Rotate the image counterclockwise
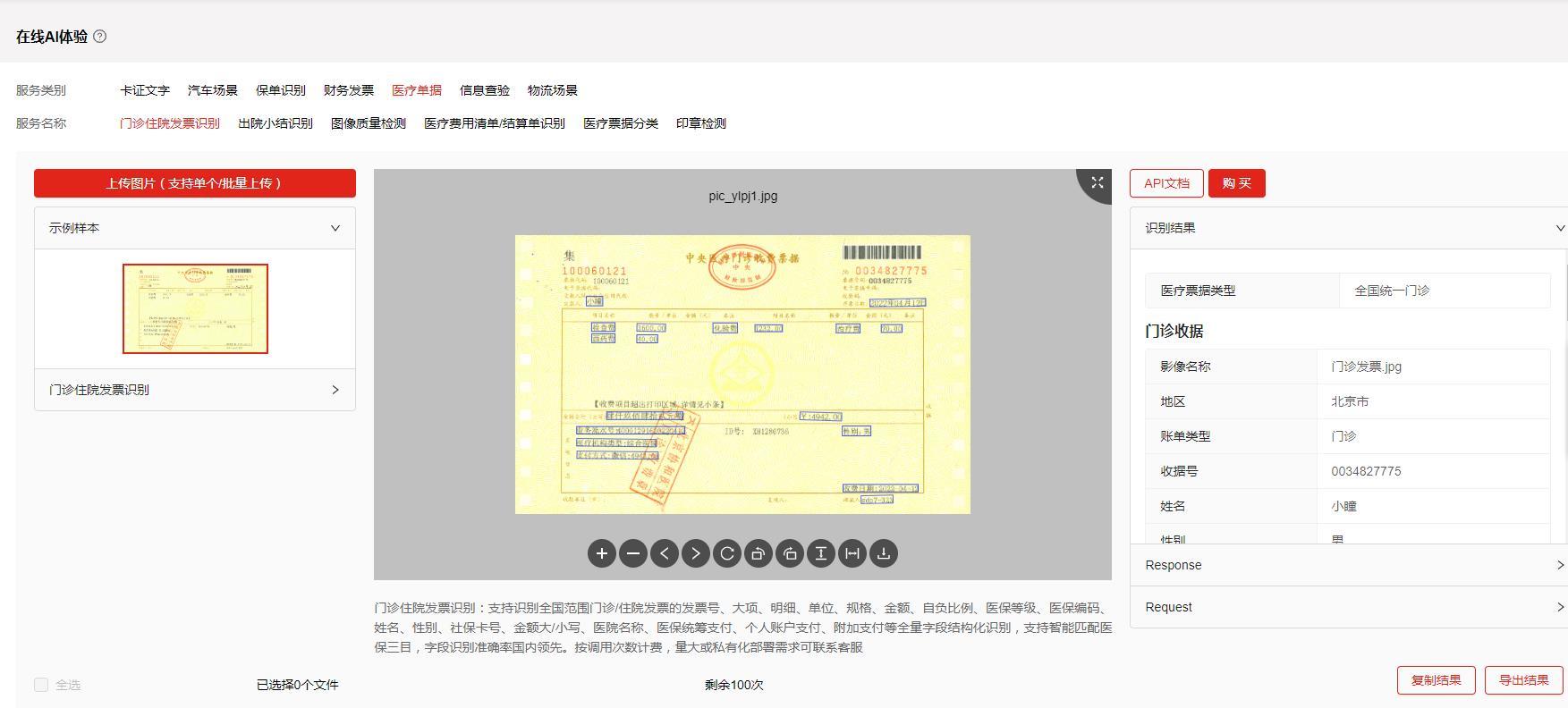 point(759,553)
